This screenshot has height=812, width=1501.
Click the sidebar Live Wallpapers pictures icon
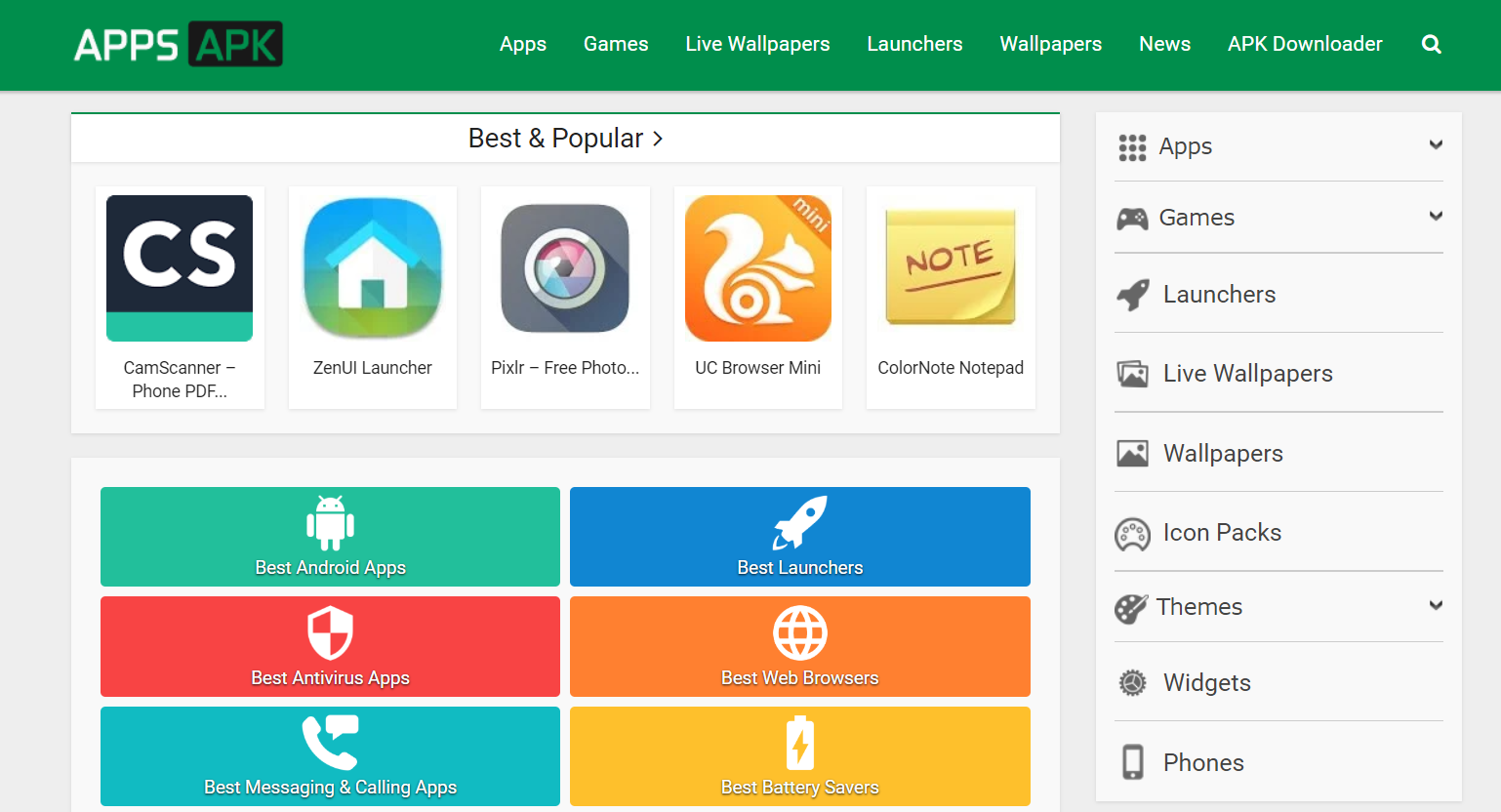pyautogui.click(x=1133, y=374)
